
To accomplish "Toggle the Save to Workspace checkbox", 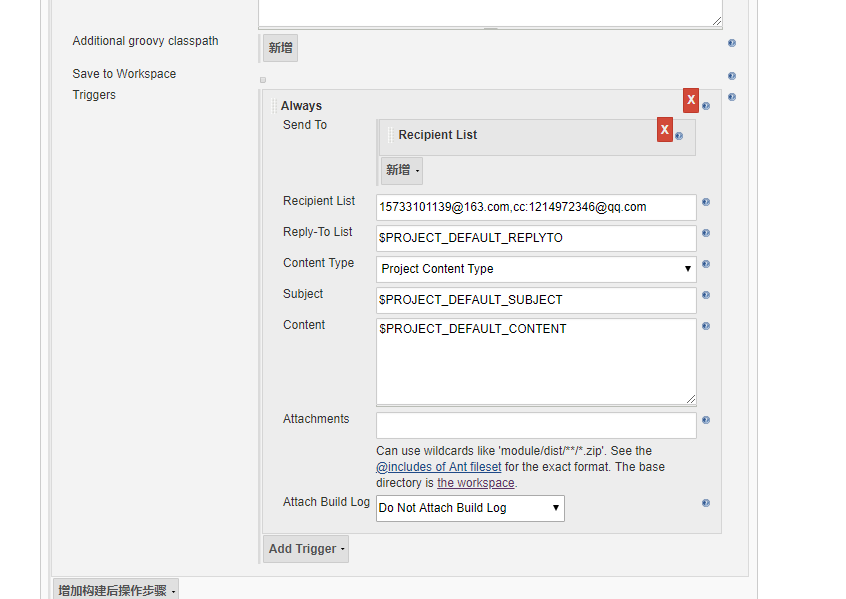I will pos(263,80).
